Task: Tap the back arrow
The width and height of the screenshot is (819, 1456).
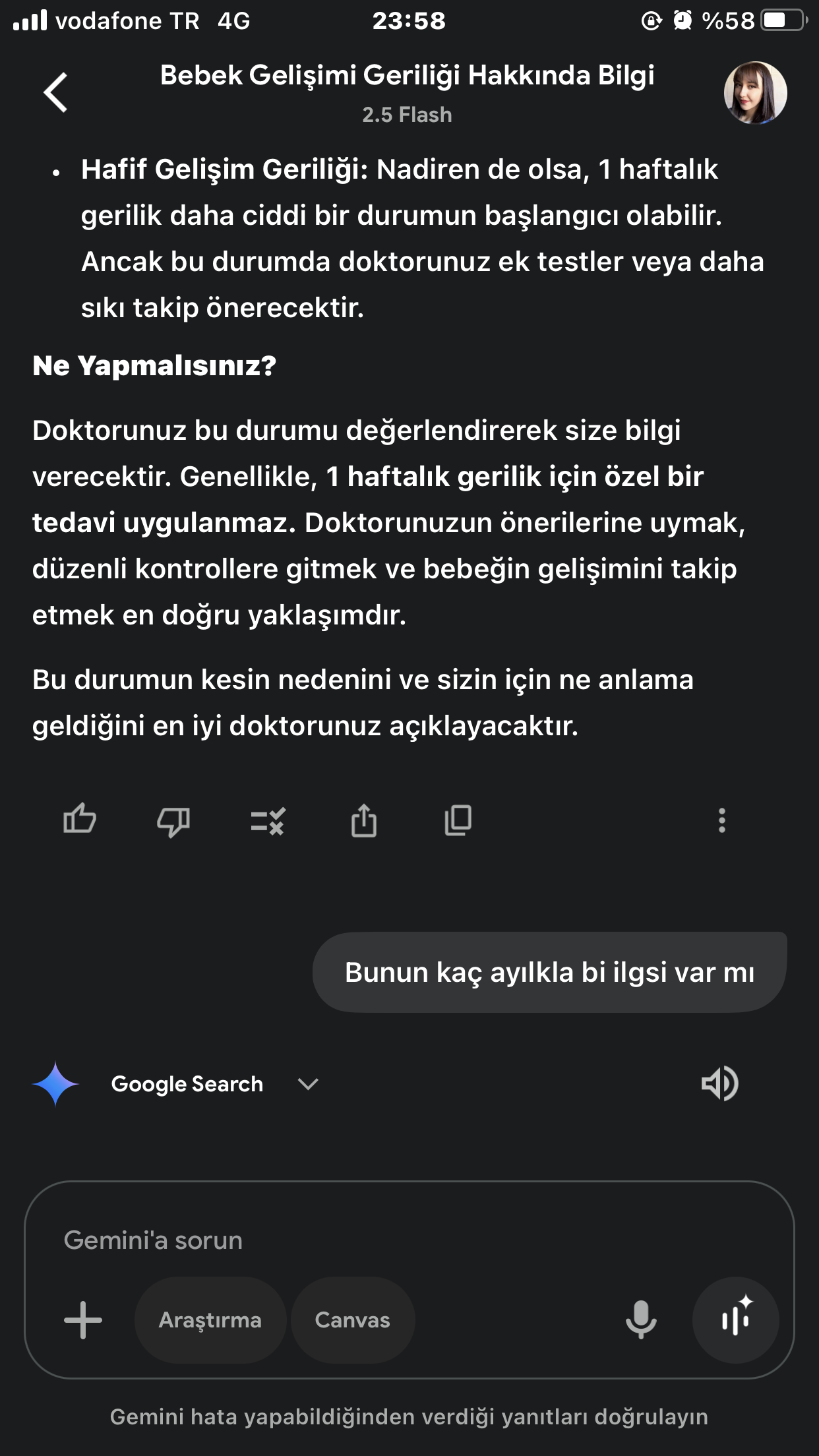Action: tap(56, 92)
